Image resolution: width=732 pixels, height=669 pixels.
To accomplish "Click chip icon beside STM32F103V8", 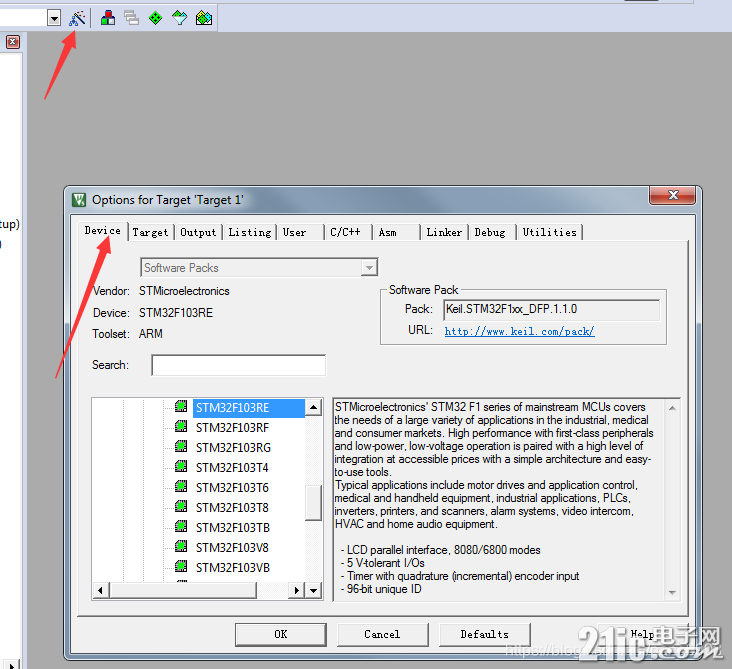I will click(x=181, y=546).
